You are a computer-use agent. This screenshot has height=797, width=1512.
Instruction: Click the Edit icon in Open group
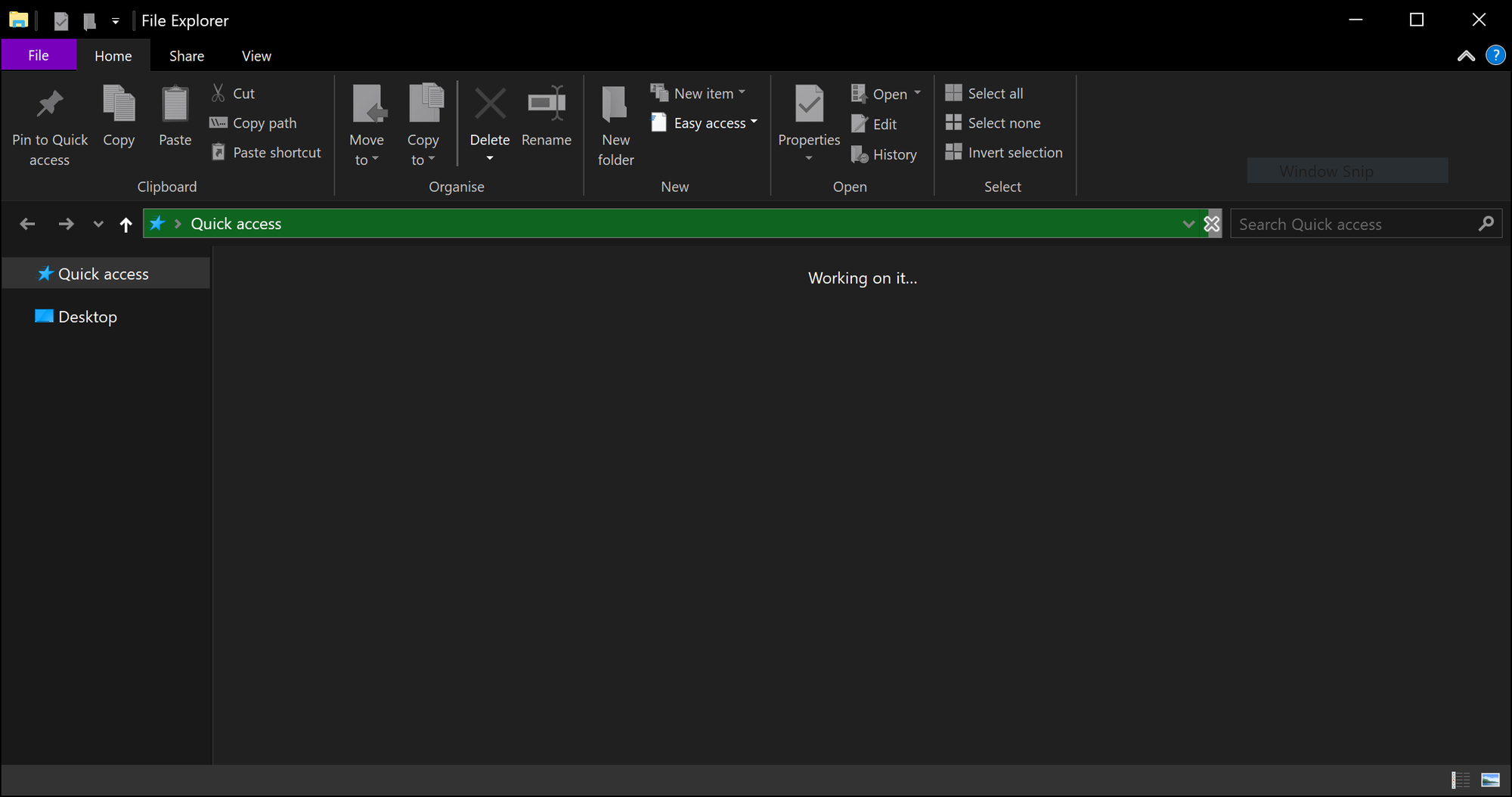click(859, 124)
